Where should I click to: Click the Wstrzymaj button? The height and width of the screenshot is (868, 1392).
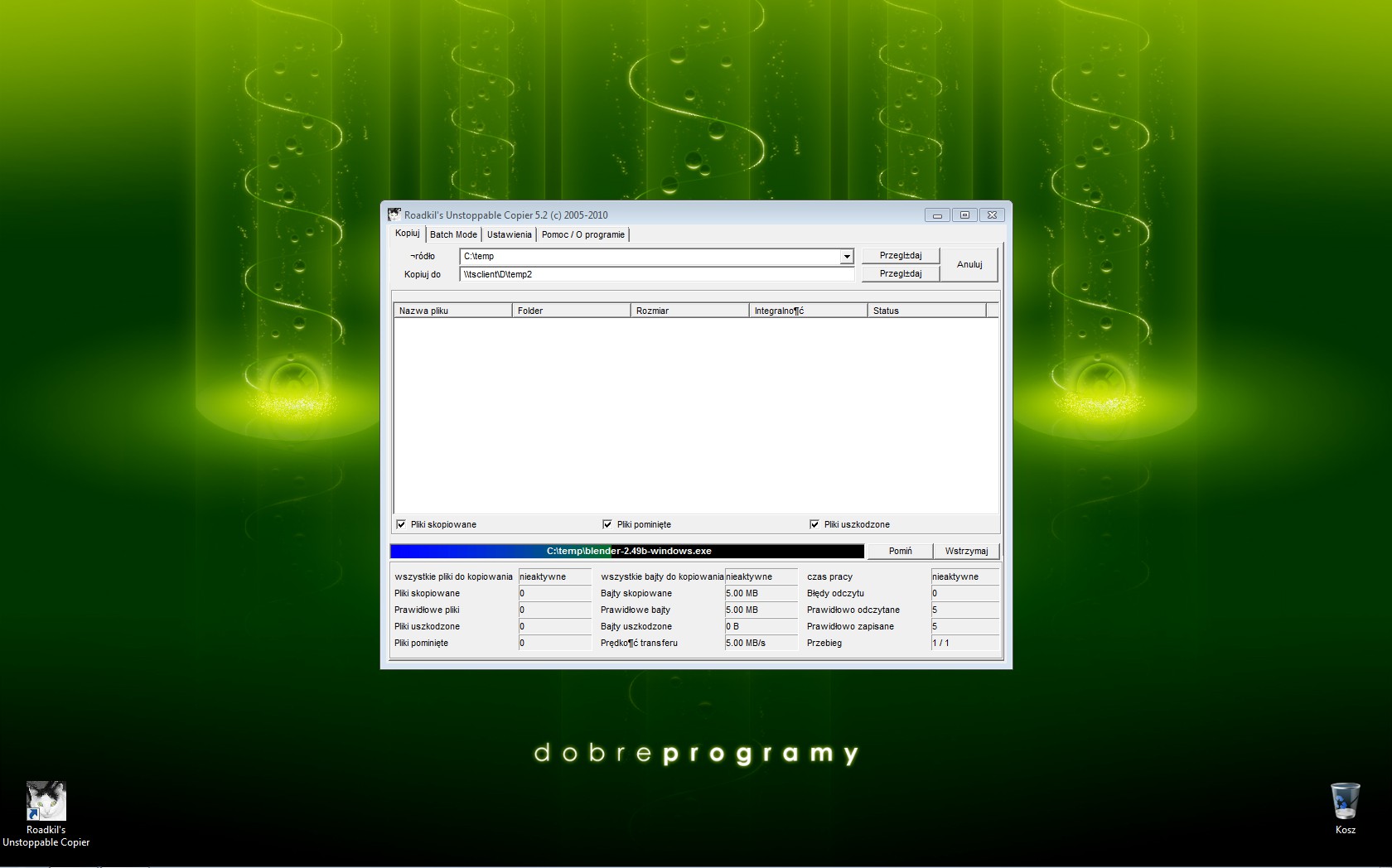[966, 551]
